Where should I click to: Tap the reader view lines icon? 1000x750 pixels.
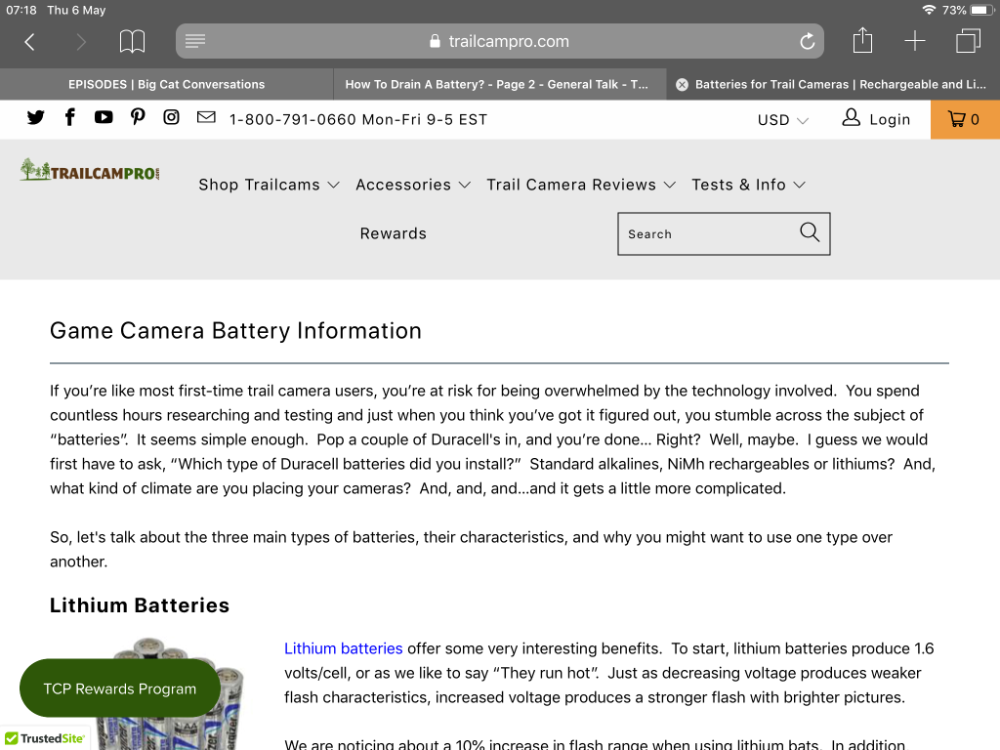(x=195, y=41)
